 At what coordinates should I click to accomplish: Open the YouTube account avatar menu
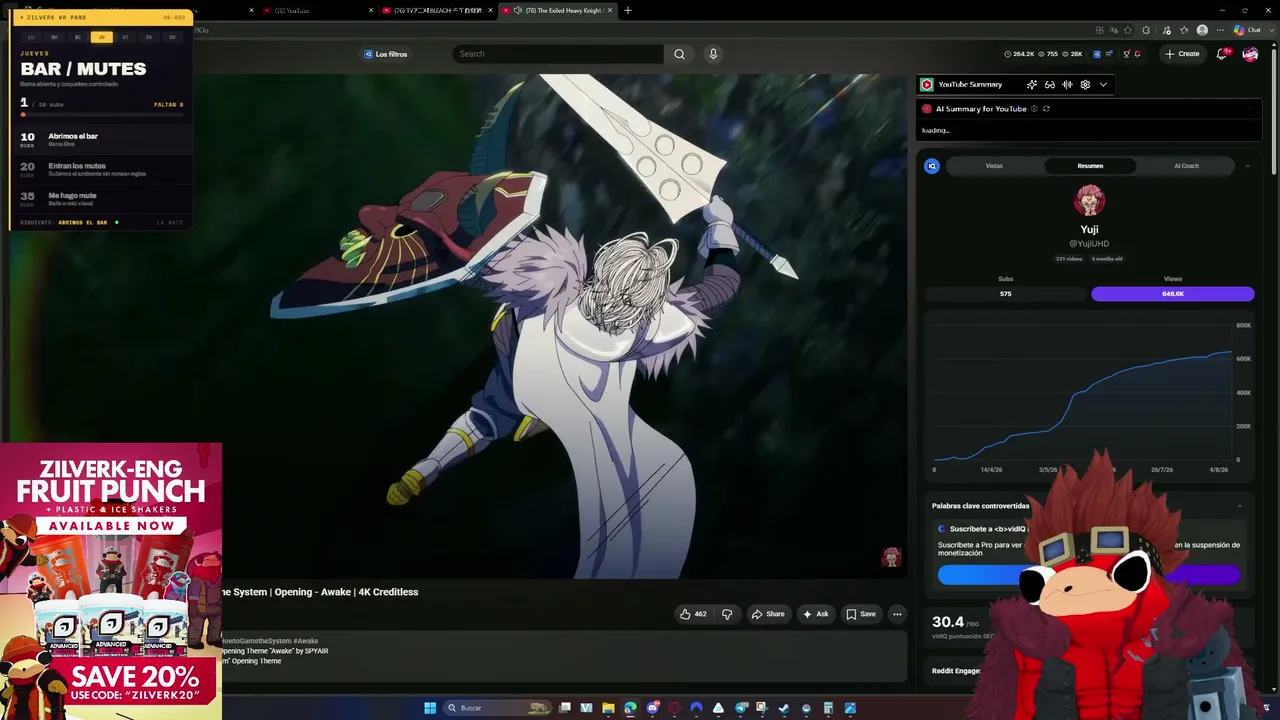pyautogui.click(x=1250, y=54)
